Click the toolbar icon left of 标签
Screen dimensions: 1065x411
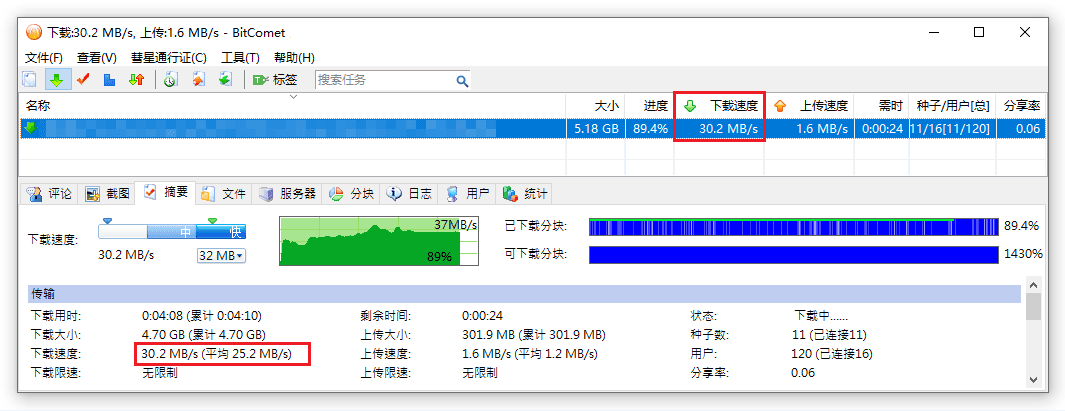click(225, 80)
